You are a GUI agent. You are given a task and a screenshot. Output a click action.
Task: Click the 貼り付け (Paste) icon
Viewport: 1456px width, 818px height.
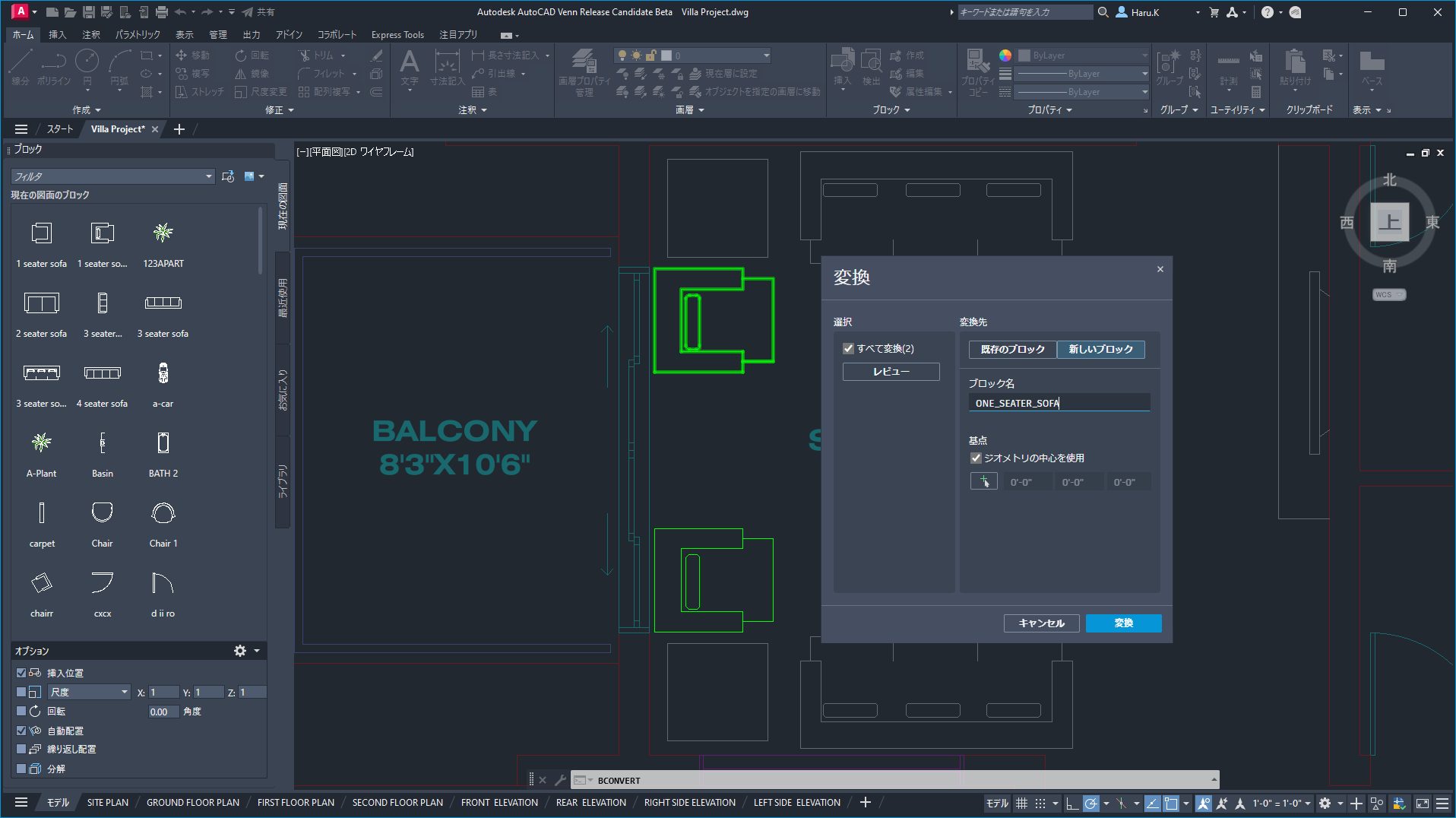coord(1293,65)
